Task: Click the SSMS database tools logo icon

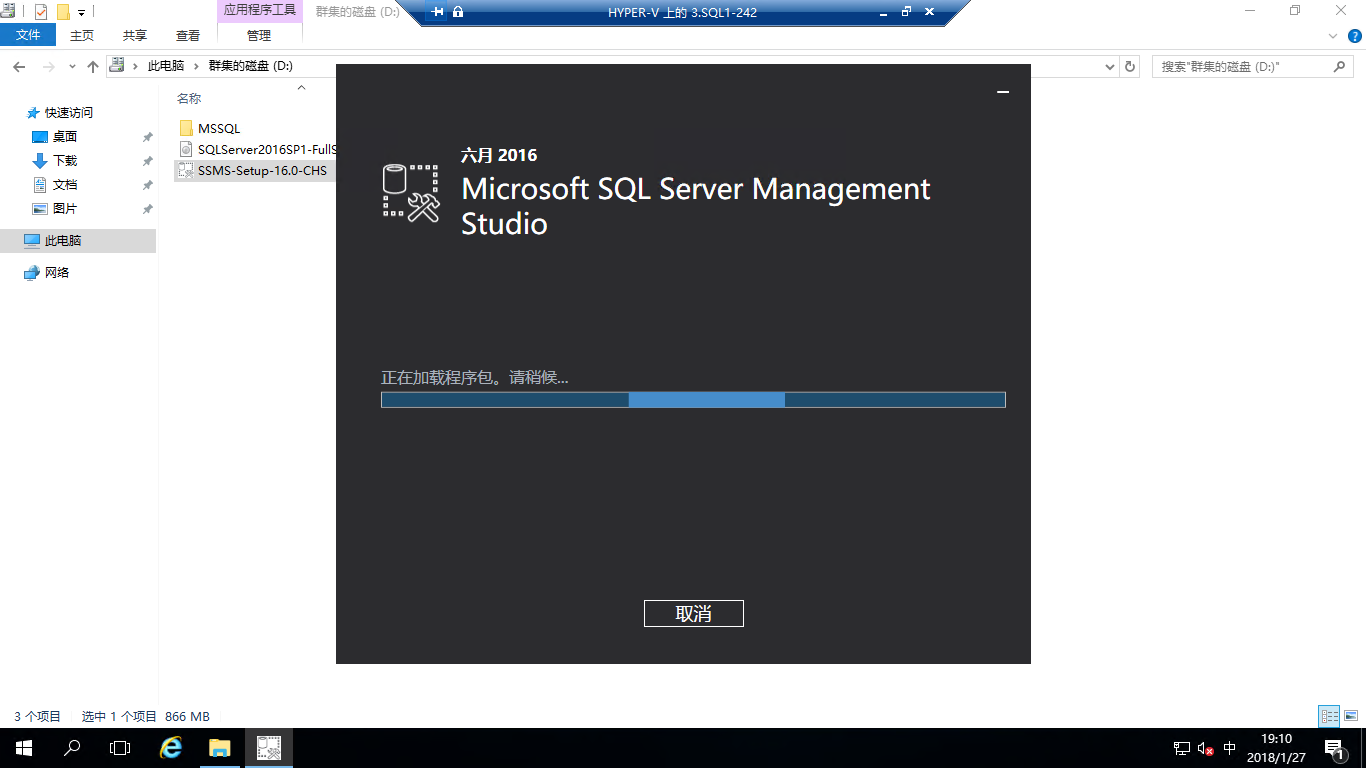Action: 411,193
